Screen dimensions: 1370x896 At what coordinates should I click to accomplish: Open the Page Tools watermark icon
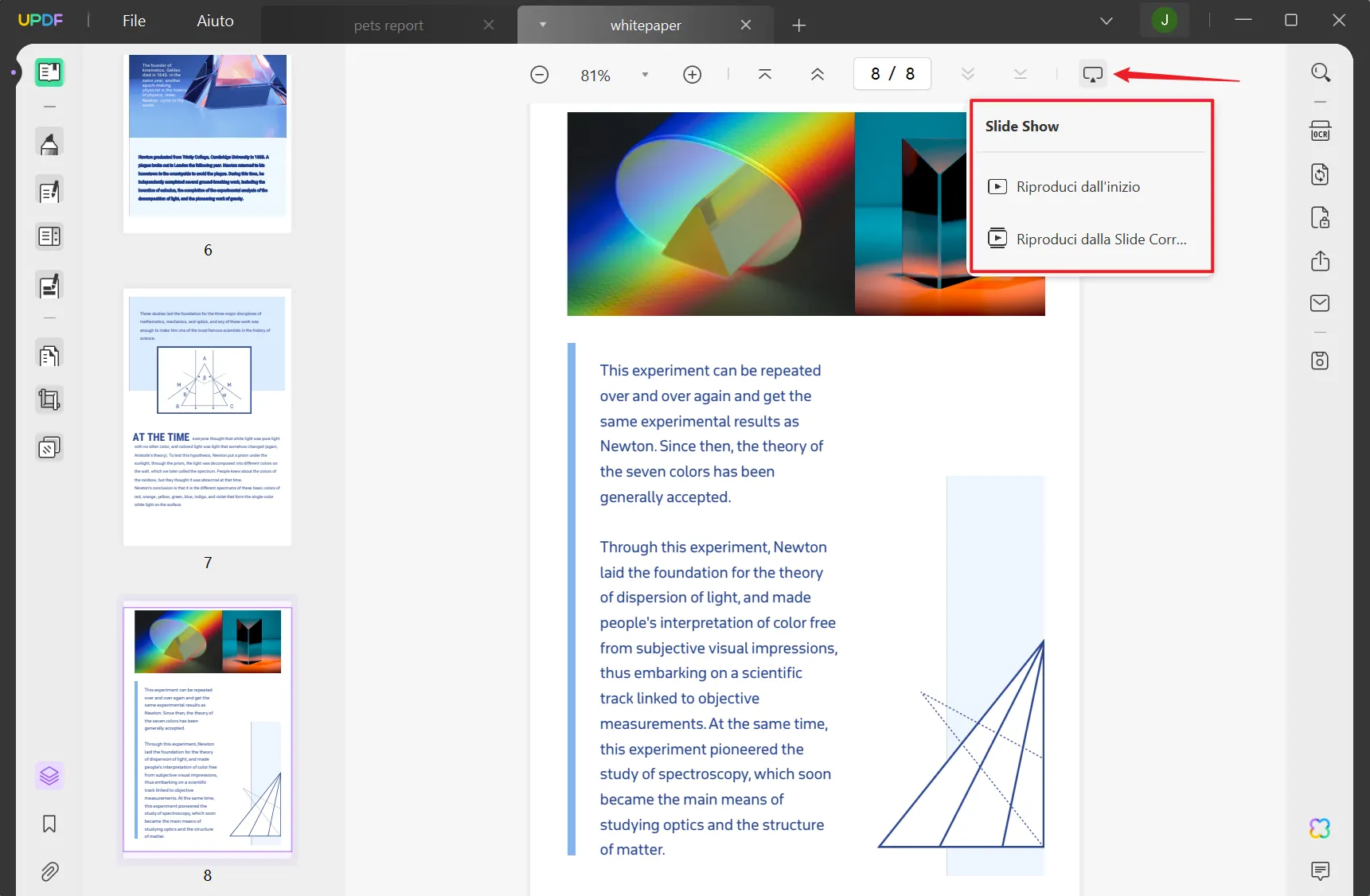click(49, 448)
